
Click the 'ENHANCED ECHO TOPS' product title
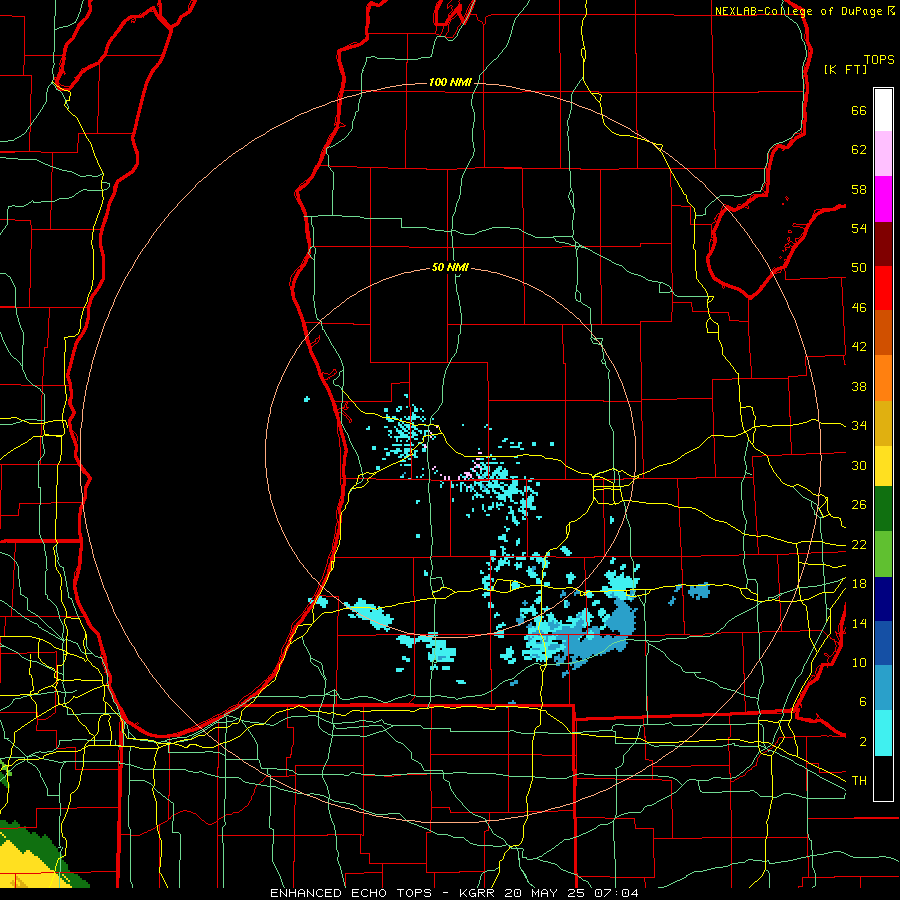(351, 893)
